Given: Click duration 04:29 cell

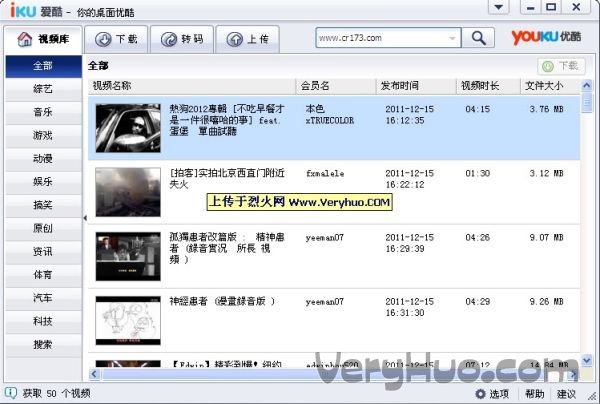Looking at the screenshot, I should pyautogui.click(x=478, y=302).
